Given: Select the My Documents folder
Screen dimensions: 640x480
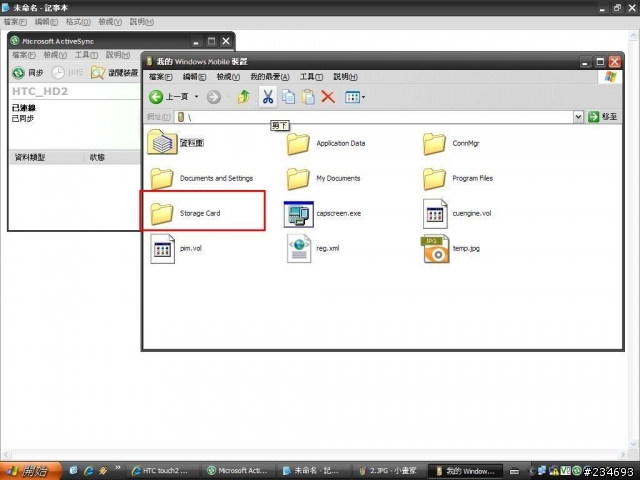Looking at the screenshot, I should click(x=323, y=178).
